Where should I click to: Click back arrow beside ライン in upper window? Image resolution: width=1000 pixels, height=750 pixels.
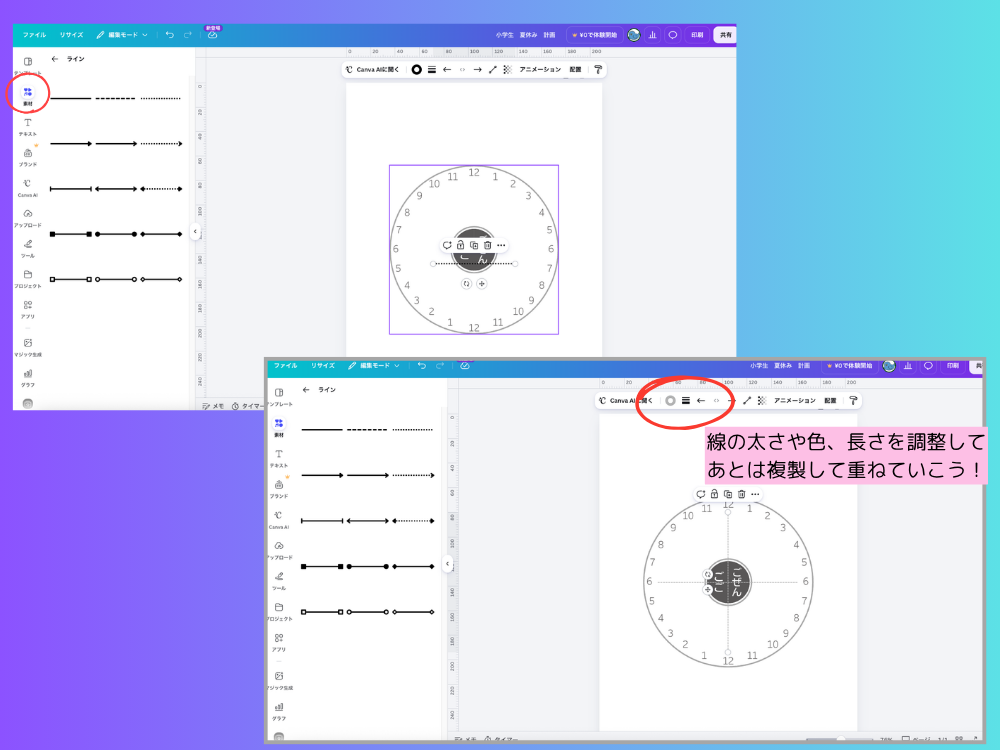tap(55, 59)
